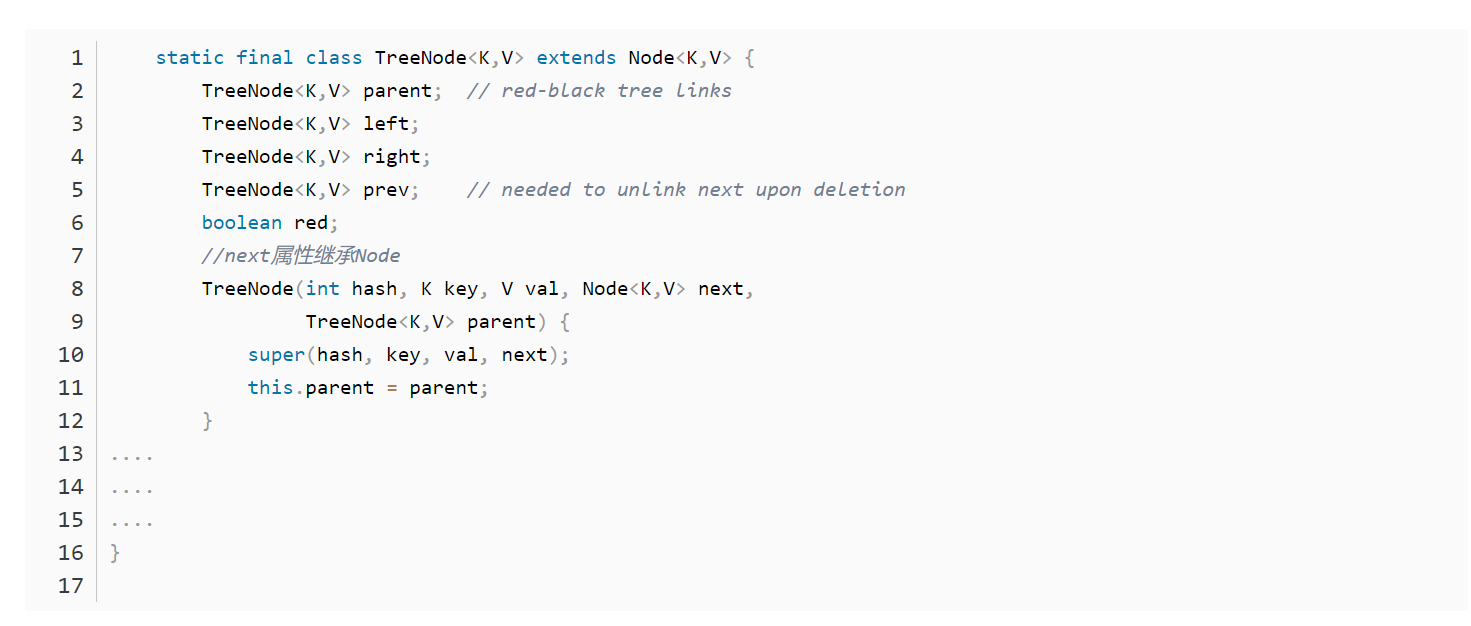Screen dimensions: 1471x626
Task: Click the "//next属性继承Node" comment line
Action: click(x=301, y=256)
